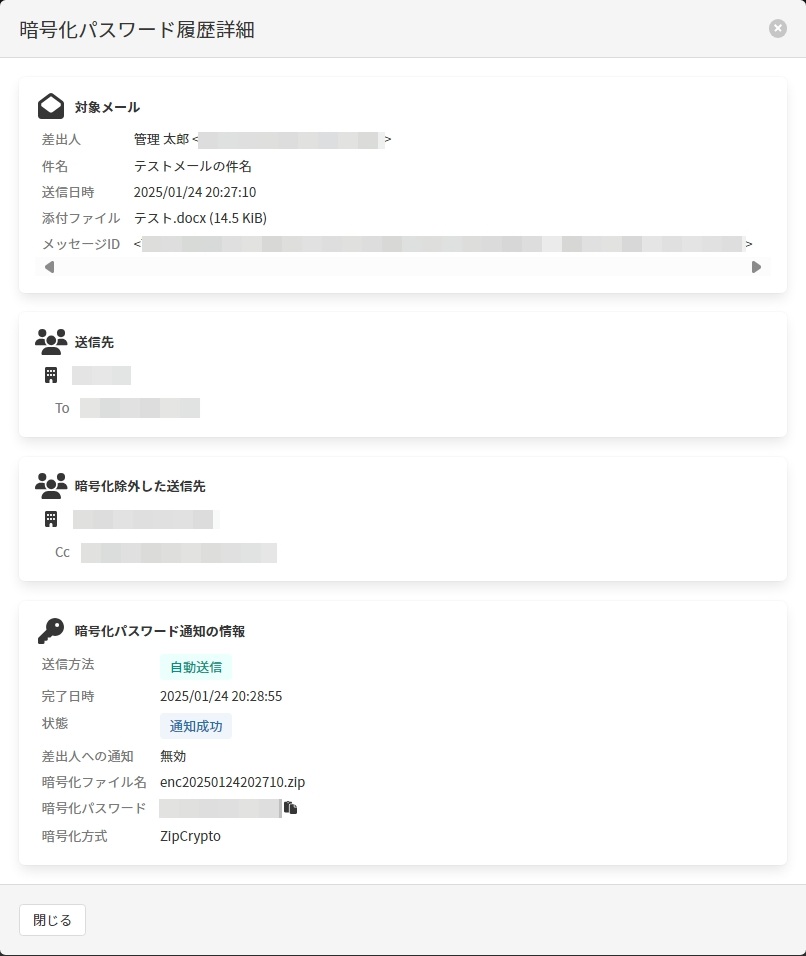Image resolution: width=806 pixels, height=956 pixels.
Task: Close the dialog with the X icon
Action: [x=778, y=29]
